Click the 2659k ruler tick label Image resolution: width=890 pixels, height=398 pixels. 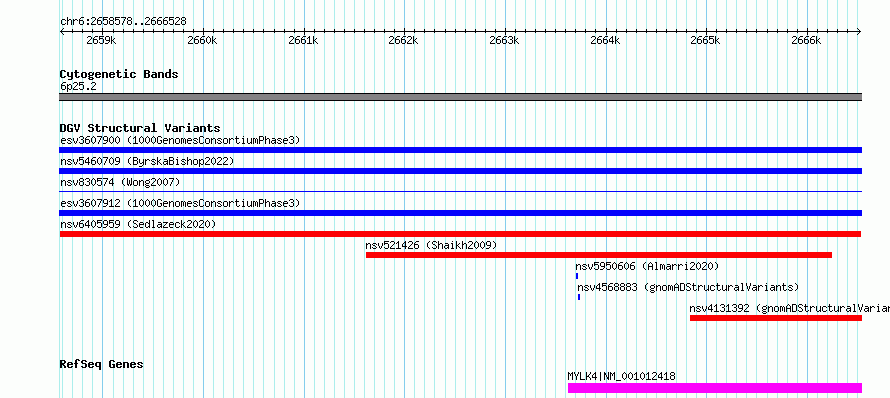[x=101, y=41]
